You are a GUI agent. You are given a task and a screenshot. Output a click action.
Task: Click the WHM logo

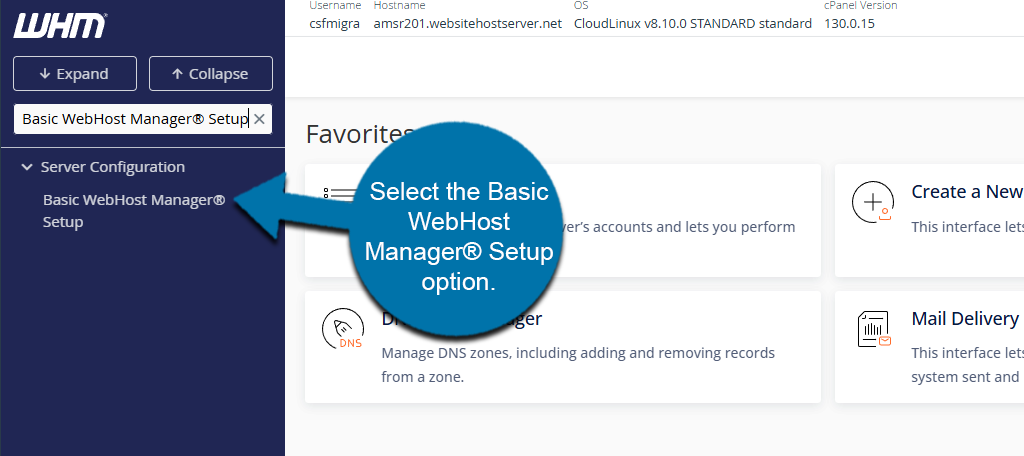pyautogui.click(x=58, y=25)
